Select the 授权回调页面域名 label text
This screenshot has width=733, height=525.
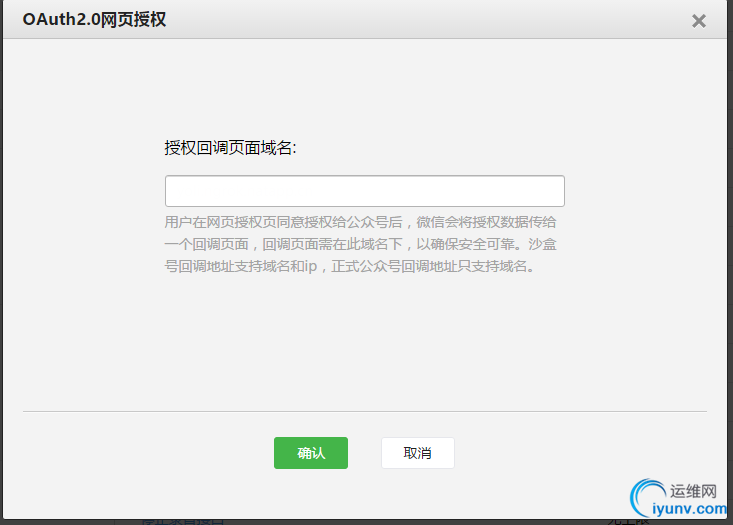coord(230,148)
